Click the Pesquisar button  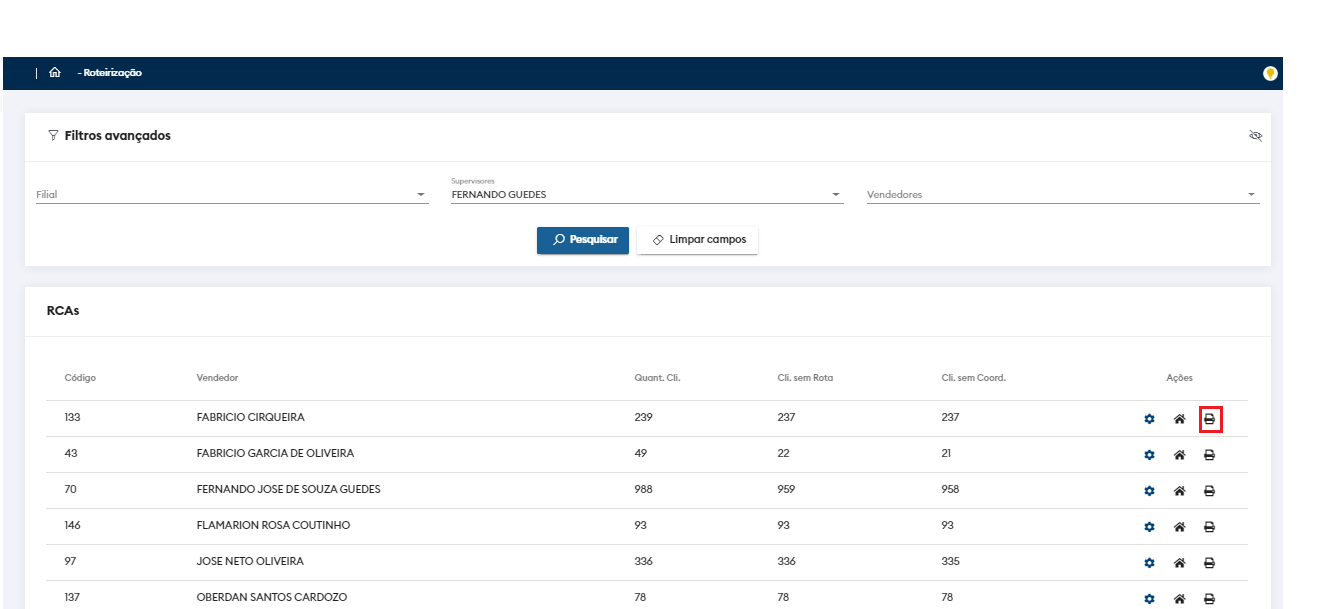pyautogui.click(x=582, y=240)
